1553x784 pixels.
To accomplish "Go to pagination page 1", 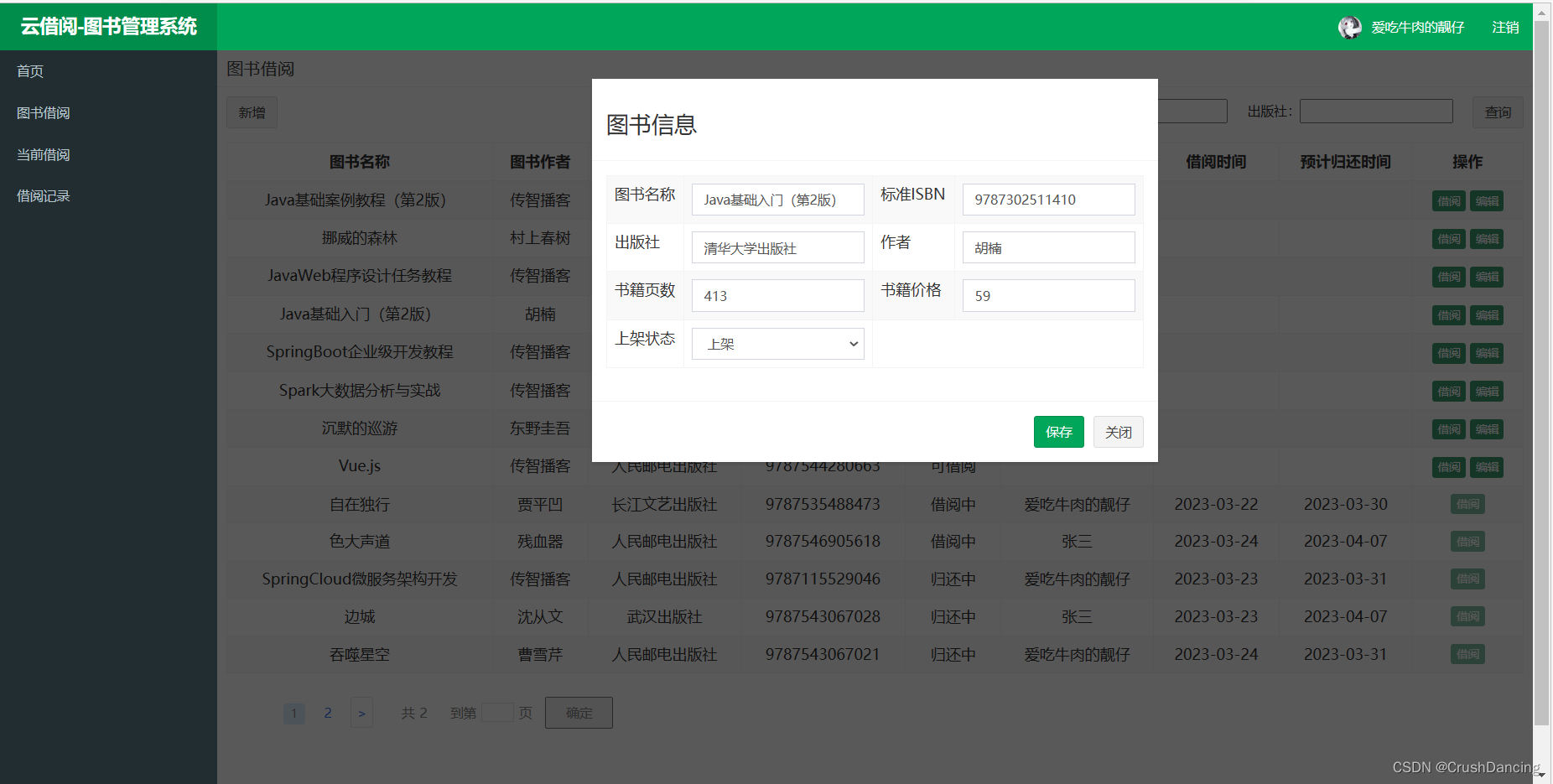I will pyautogui.click(x=294, y=714).
